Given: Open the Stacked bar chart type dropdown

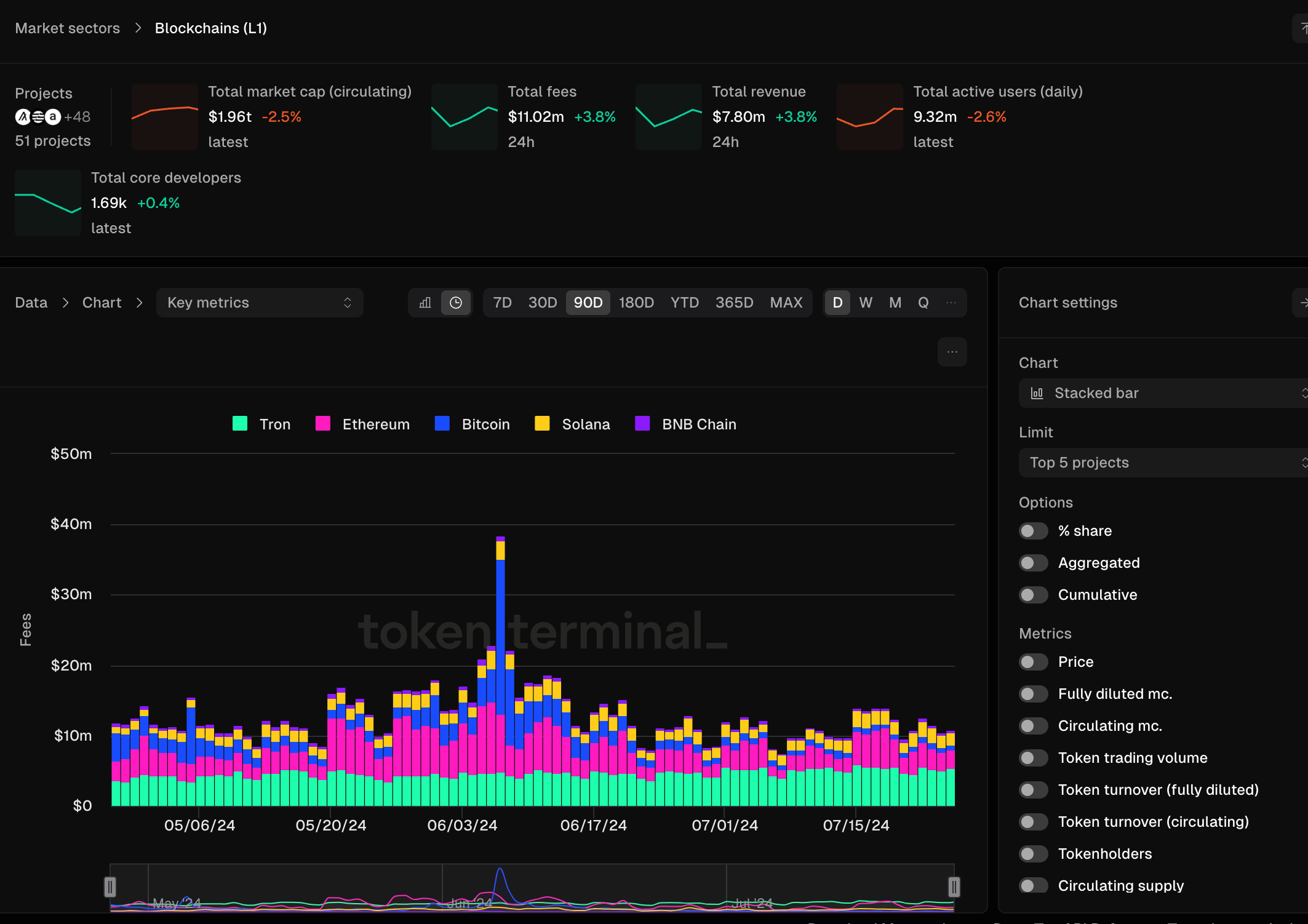Looking at the screenshot, I should (1163, 393).
